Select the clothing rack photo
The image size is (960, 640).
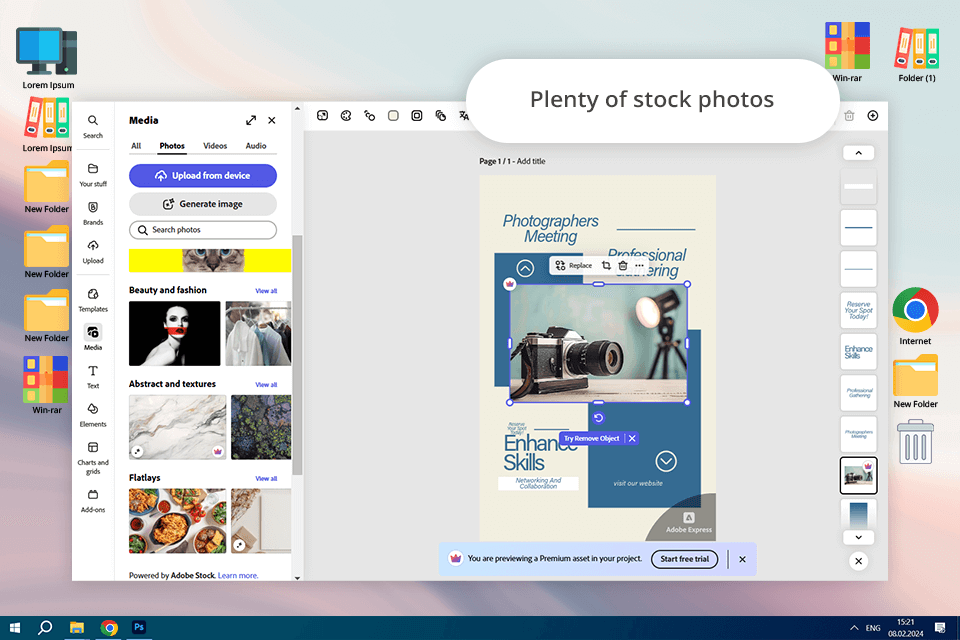pyautogui.click(x=258, y=333)
